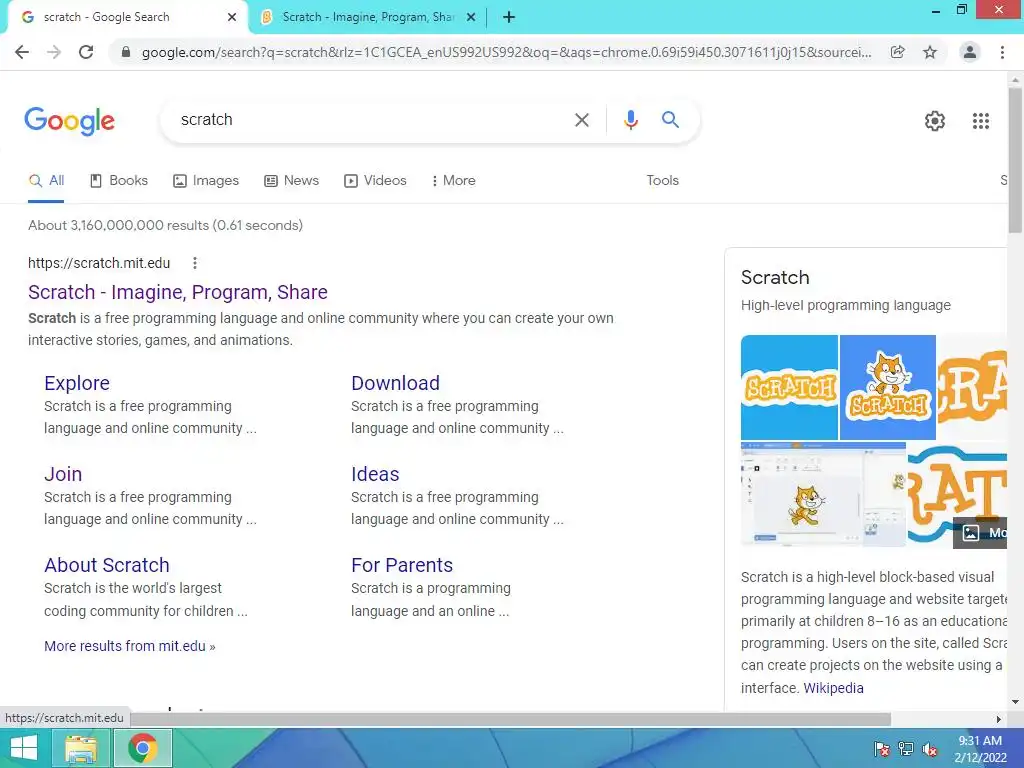1024x768 pixels.
Task: Clear the search box with X
Action: 581,120
